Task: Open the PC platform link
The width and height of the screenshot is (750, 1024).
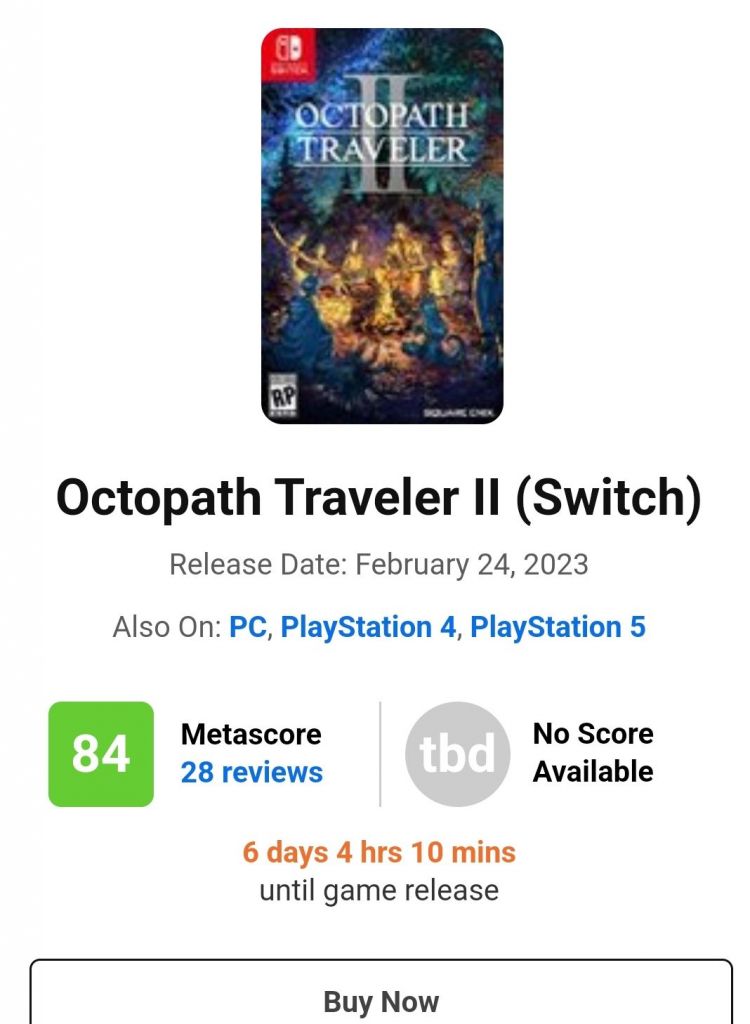Action: 248,627
